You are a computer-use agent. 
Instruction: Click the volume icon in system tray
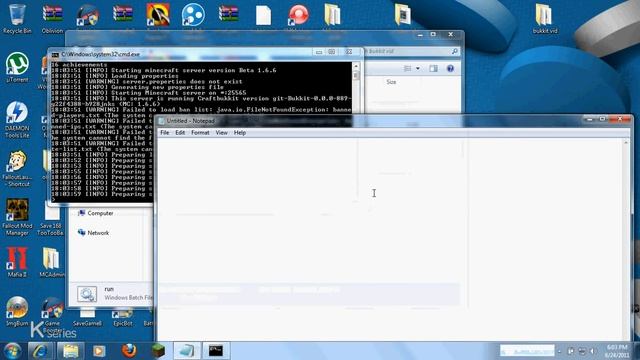(593, 351)
